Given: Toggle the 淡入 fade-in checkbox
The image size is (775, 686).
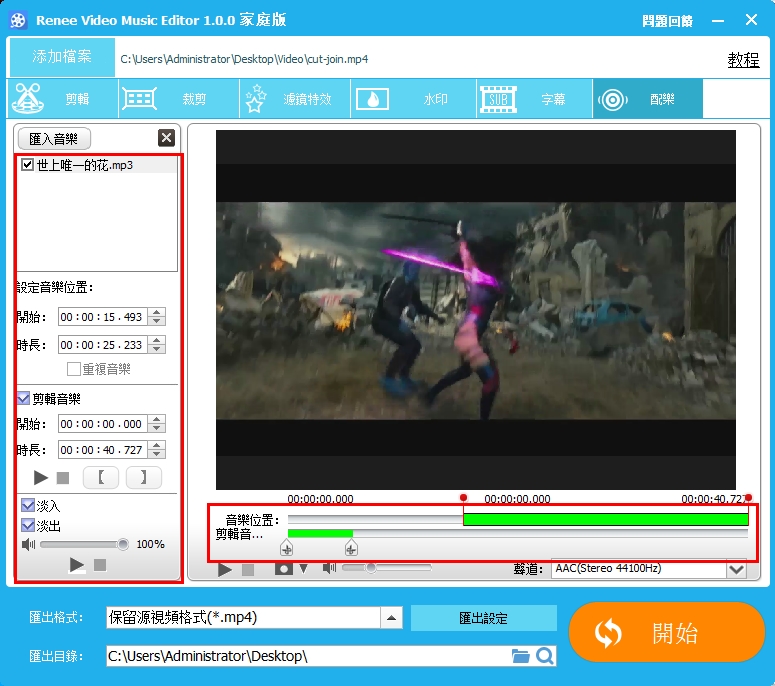Looking at the screenshot, I should [28, 505].
